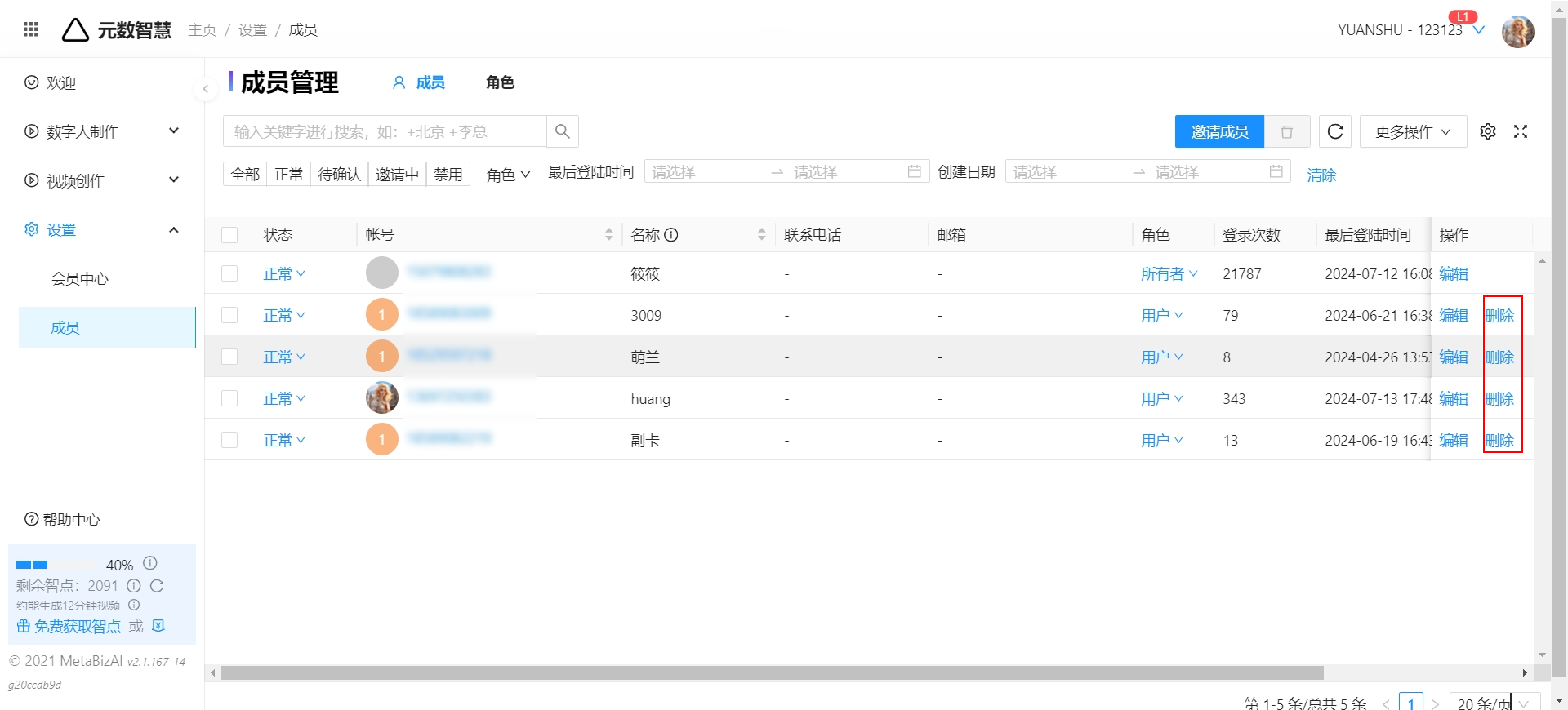Screen dimensions: 1568x710
Task: Click the yuan purchase icon after 或
Action: [158, 626]
